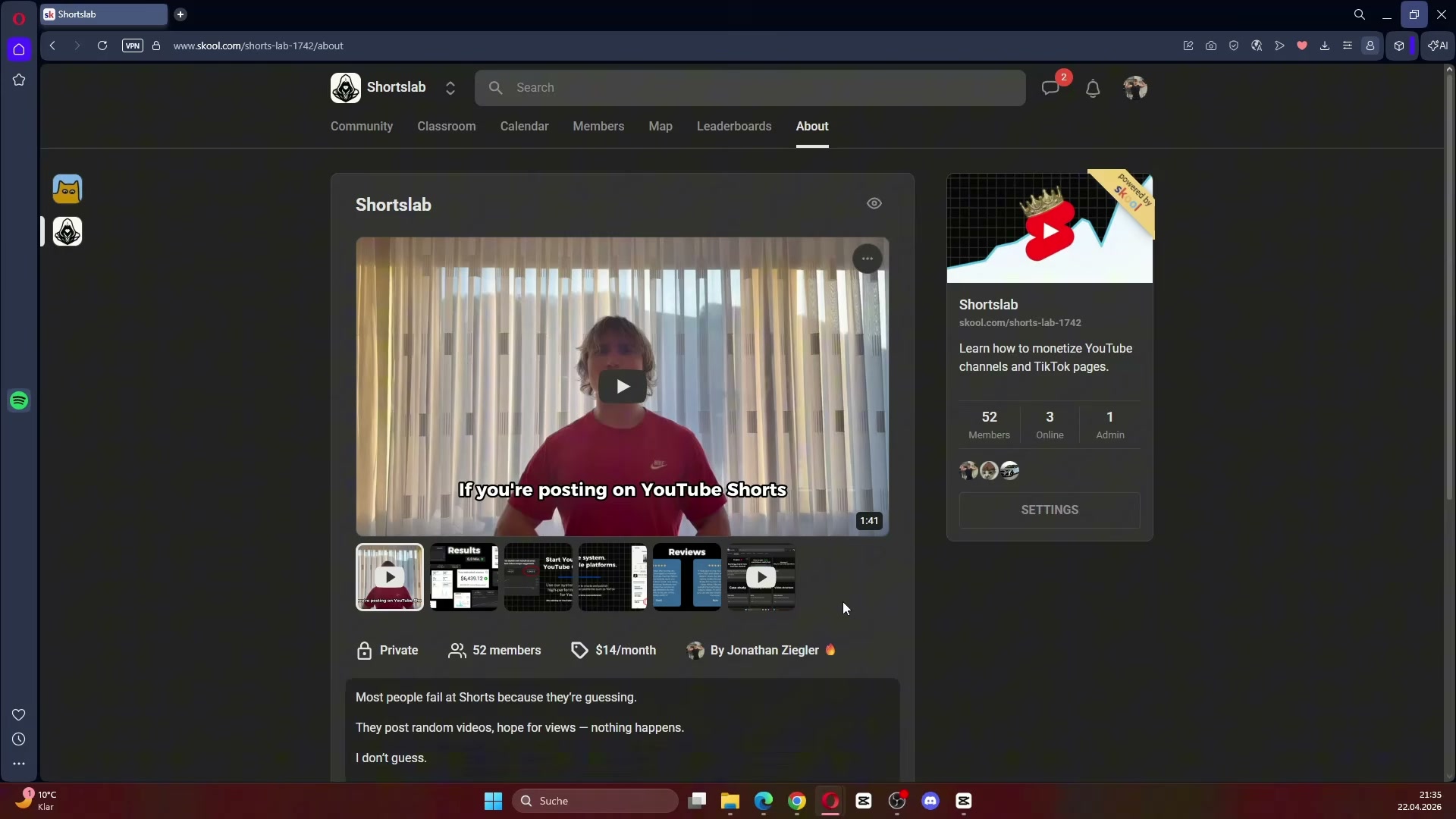Select the first video thumbnail

click(390, 577)
